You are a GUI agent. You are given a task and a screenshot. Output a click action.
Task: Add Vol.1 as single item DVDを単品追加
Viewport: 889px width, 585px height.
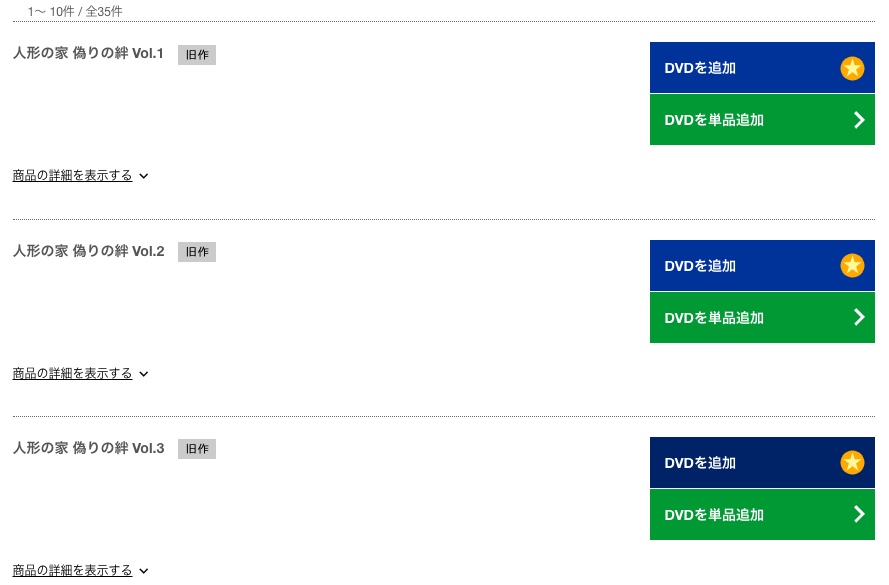[x=762, y=120]
